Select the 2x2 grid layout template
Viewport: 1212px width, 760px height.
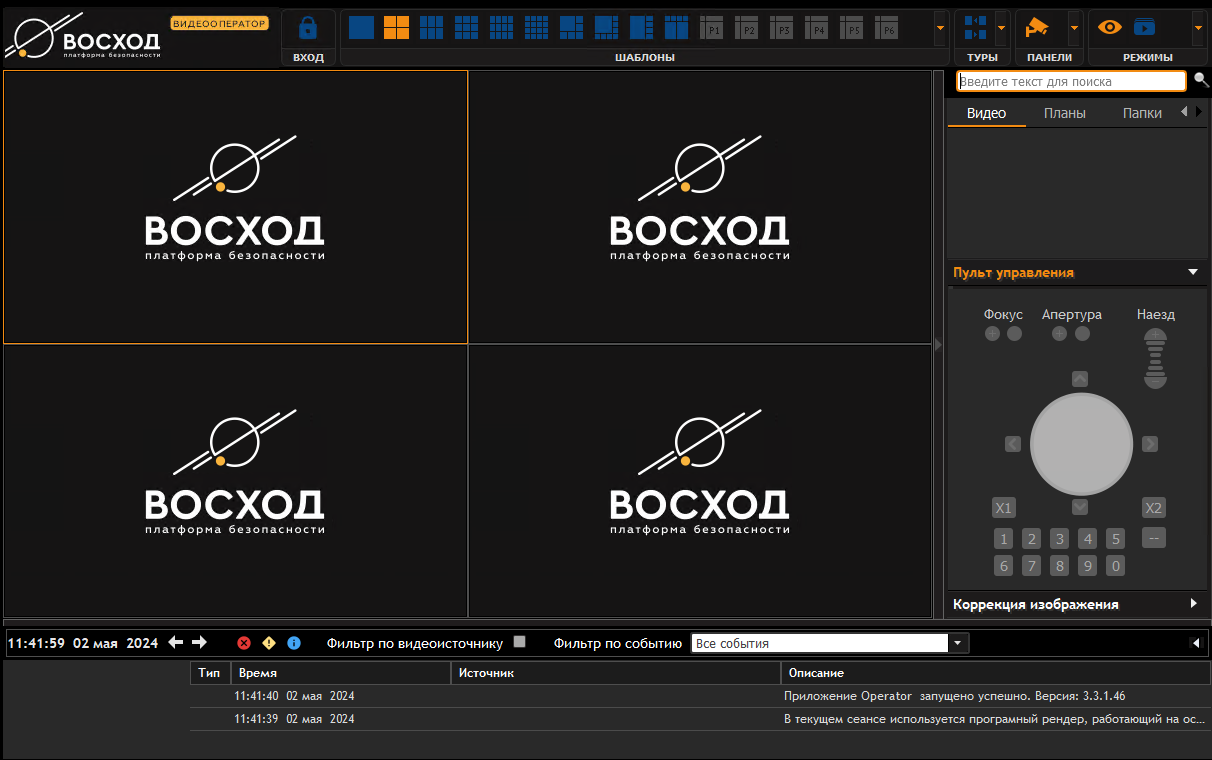[x=396, y=28]
